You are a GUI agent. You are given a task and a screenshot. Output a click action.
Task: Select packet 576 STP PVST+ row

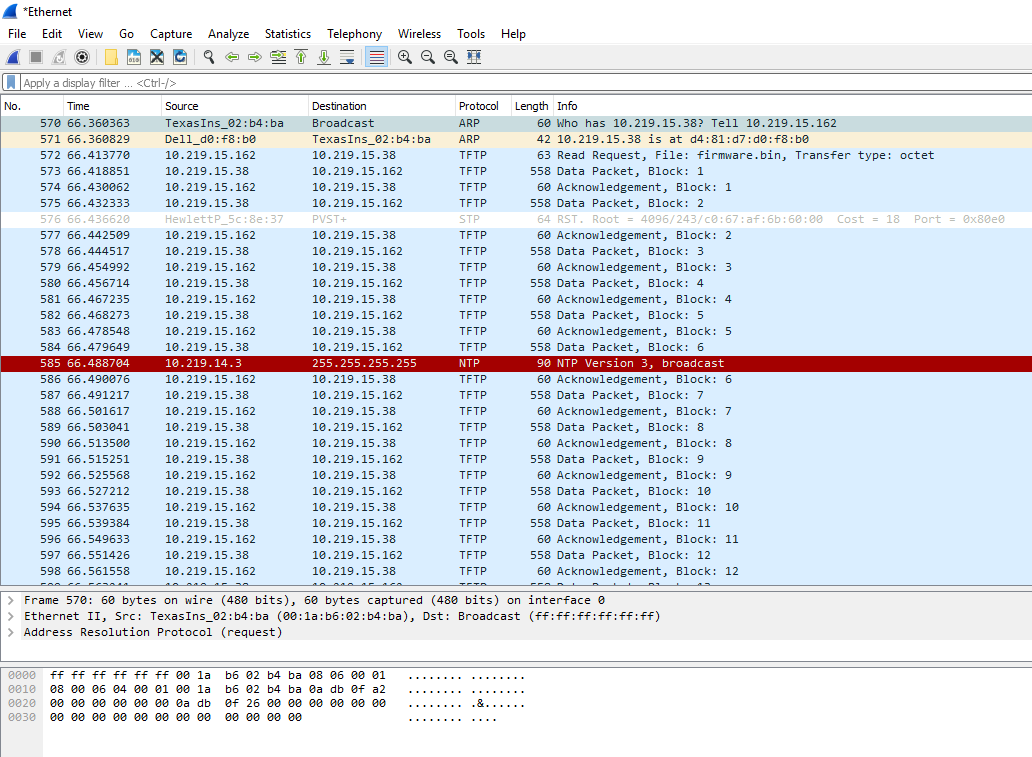(516, 219)
